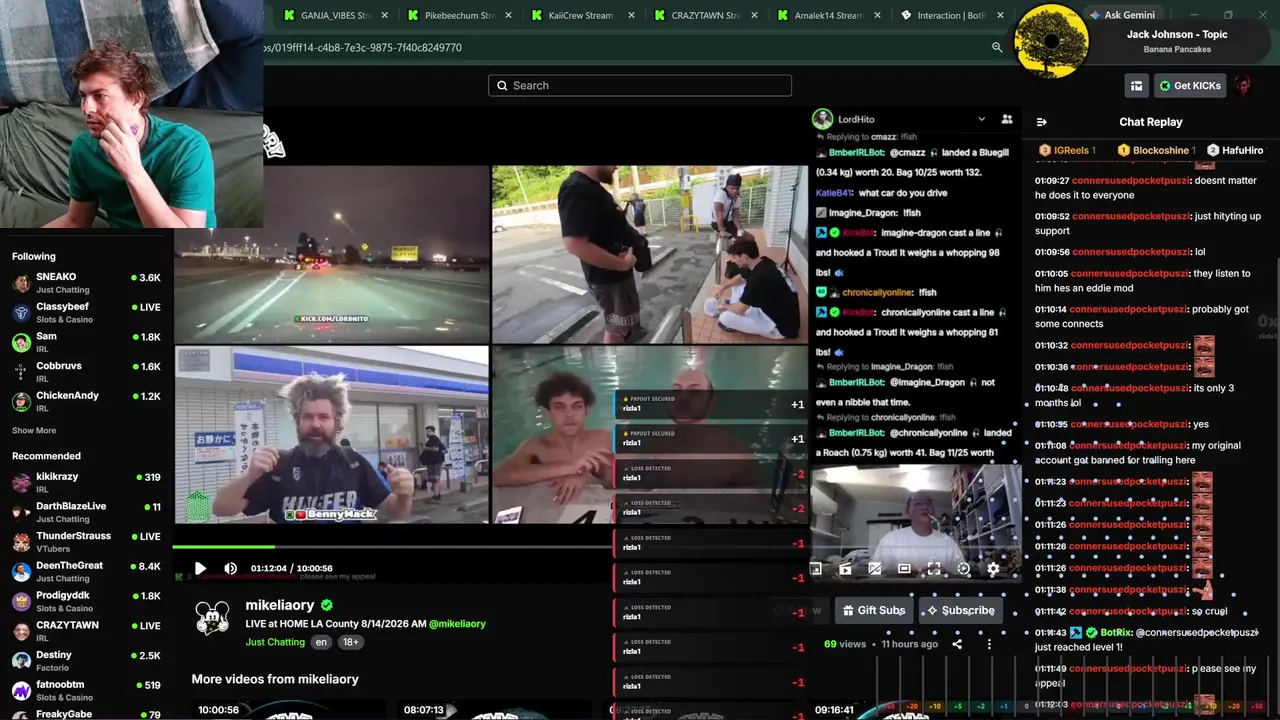1280x720 pixels.
Task: Open Cobbruvs channel in sidebar
Action: 86,372
